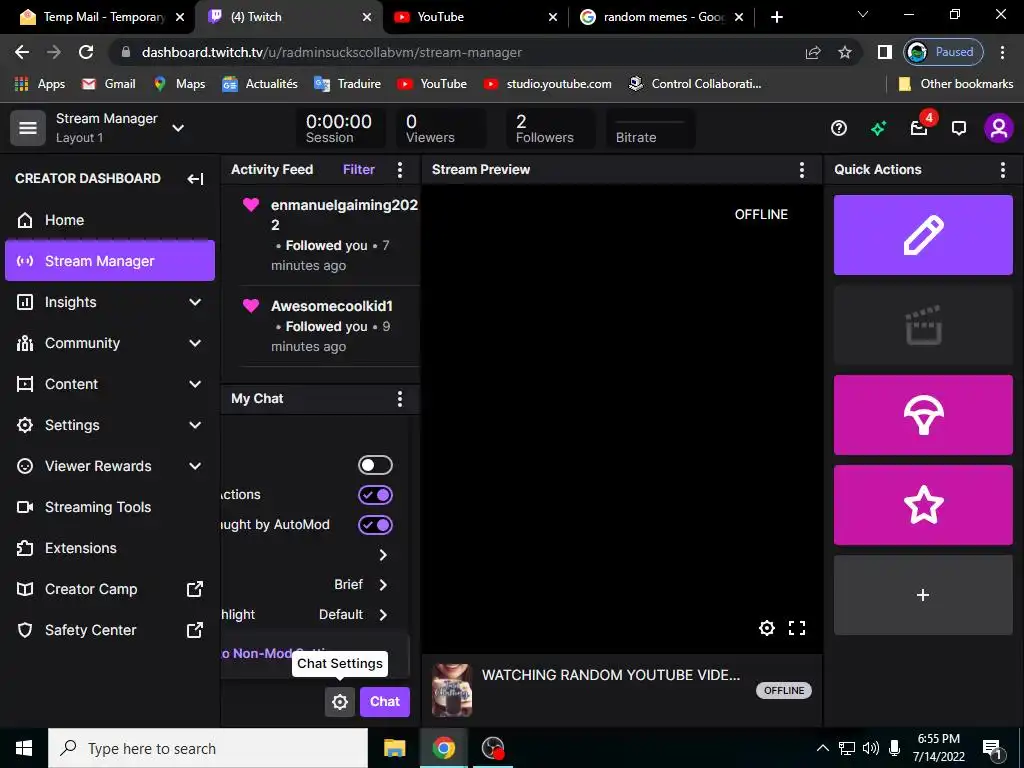Image resolution: width=1024 pixels, height=768 pixels.
Task: Click the Activity Feed Filter link
Action: click(359, 170)
